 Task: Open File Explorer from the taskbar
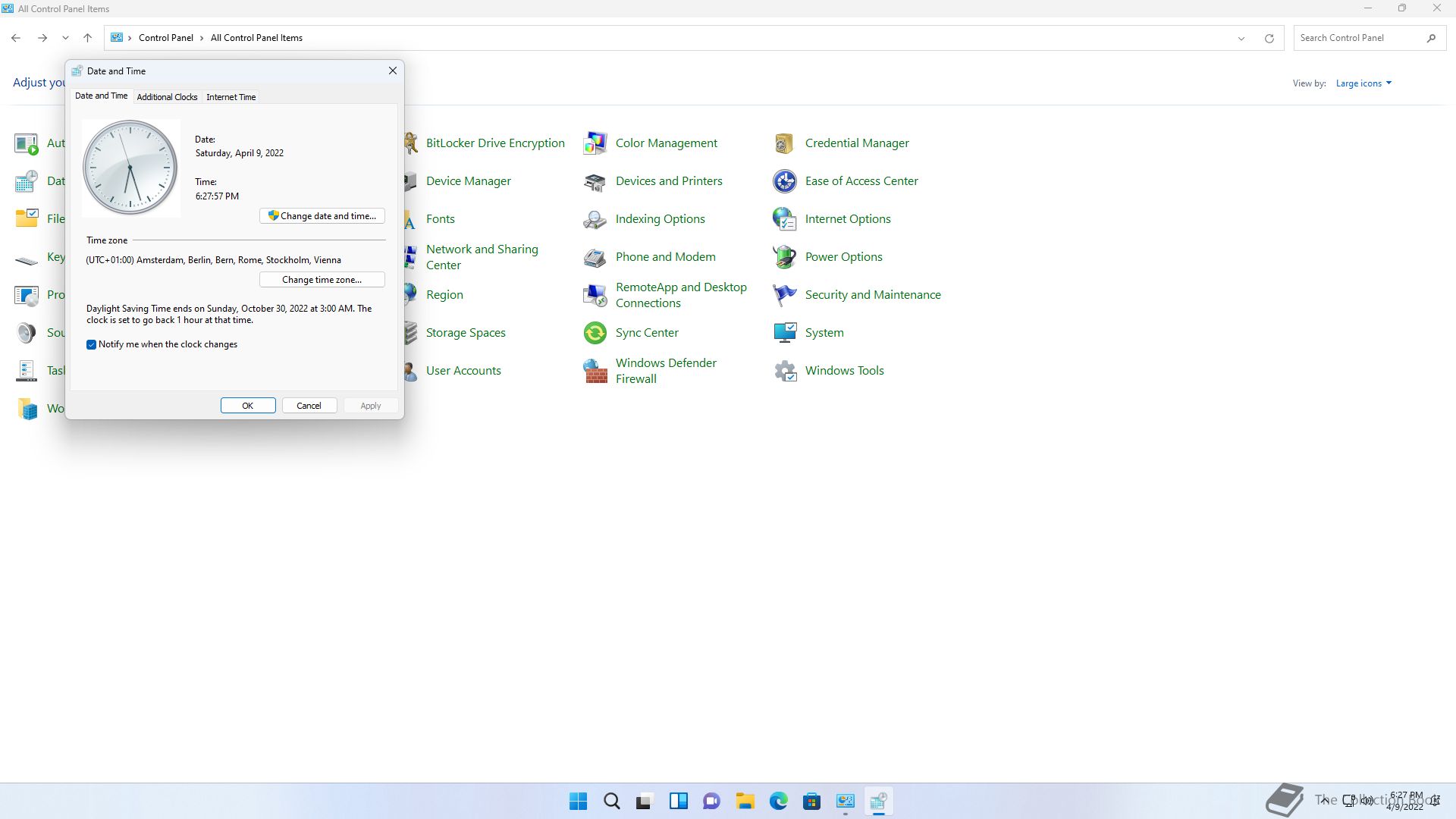[x=745, y=801]
